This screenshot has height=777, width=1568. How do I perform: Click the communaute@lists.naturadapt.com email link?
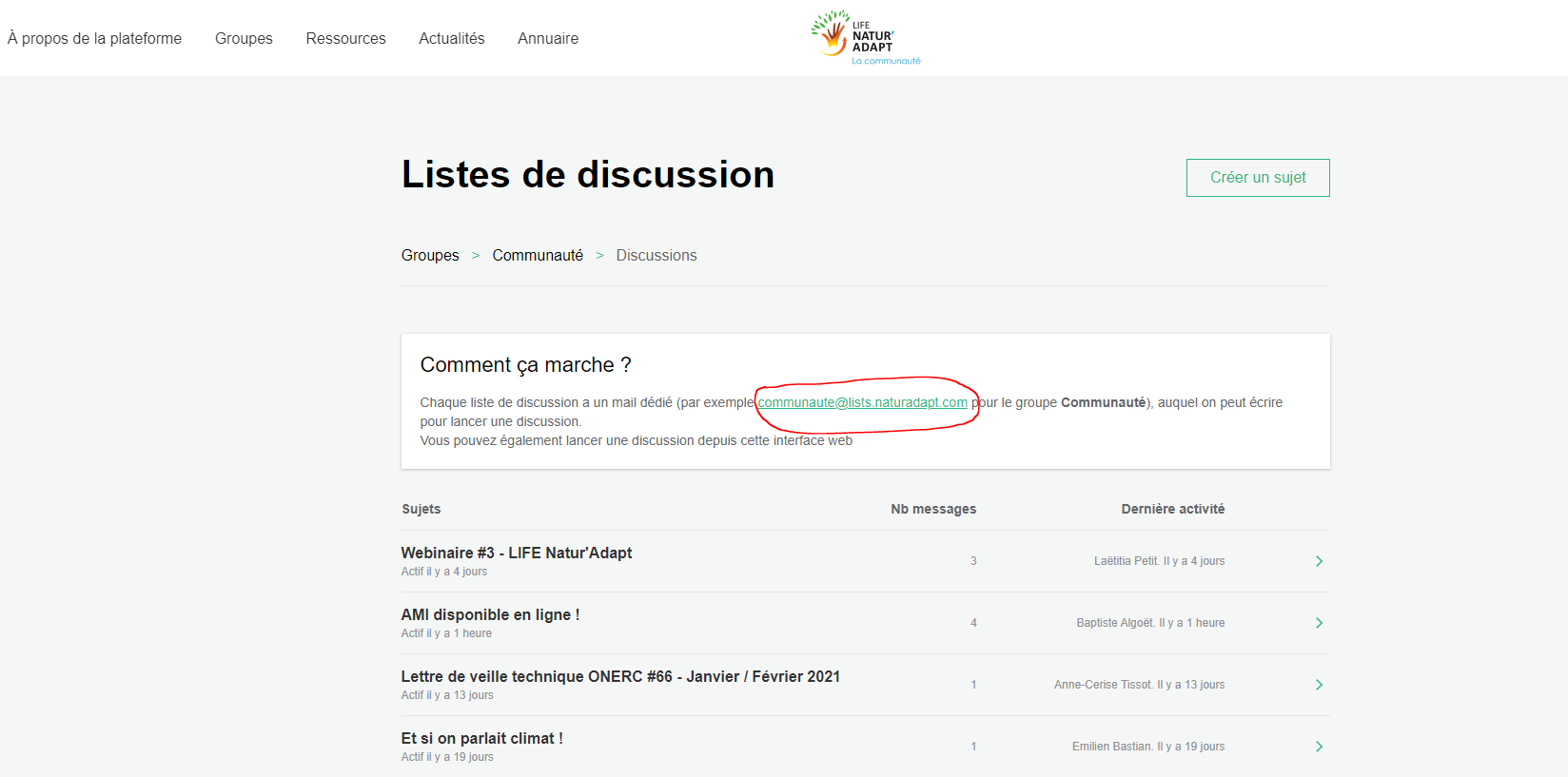coord(862,402)
